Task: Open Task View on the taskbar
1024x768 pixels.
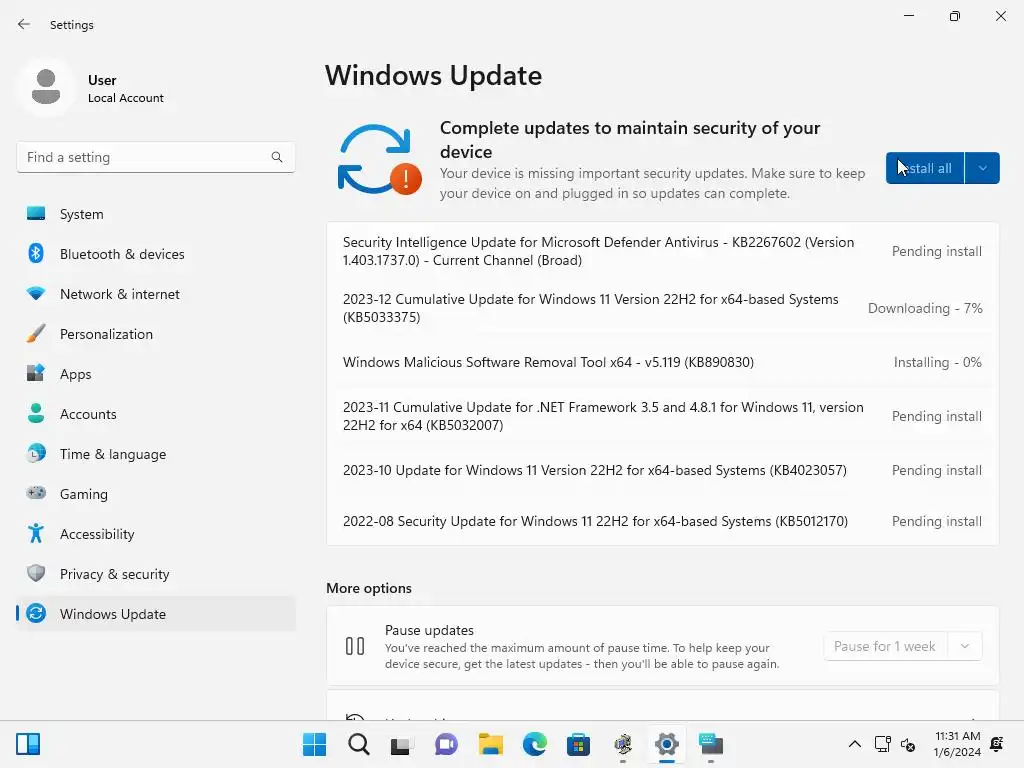Action: pyautogui.click(x=402, y=744)
